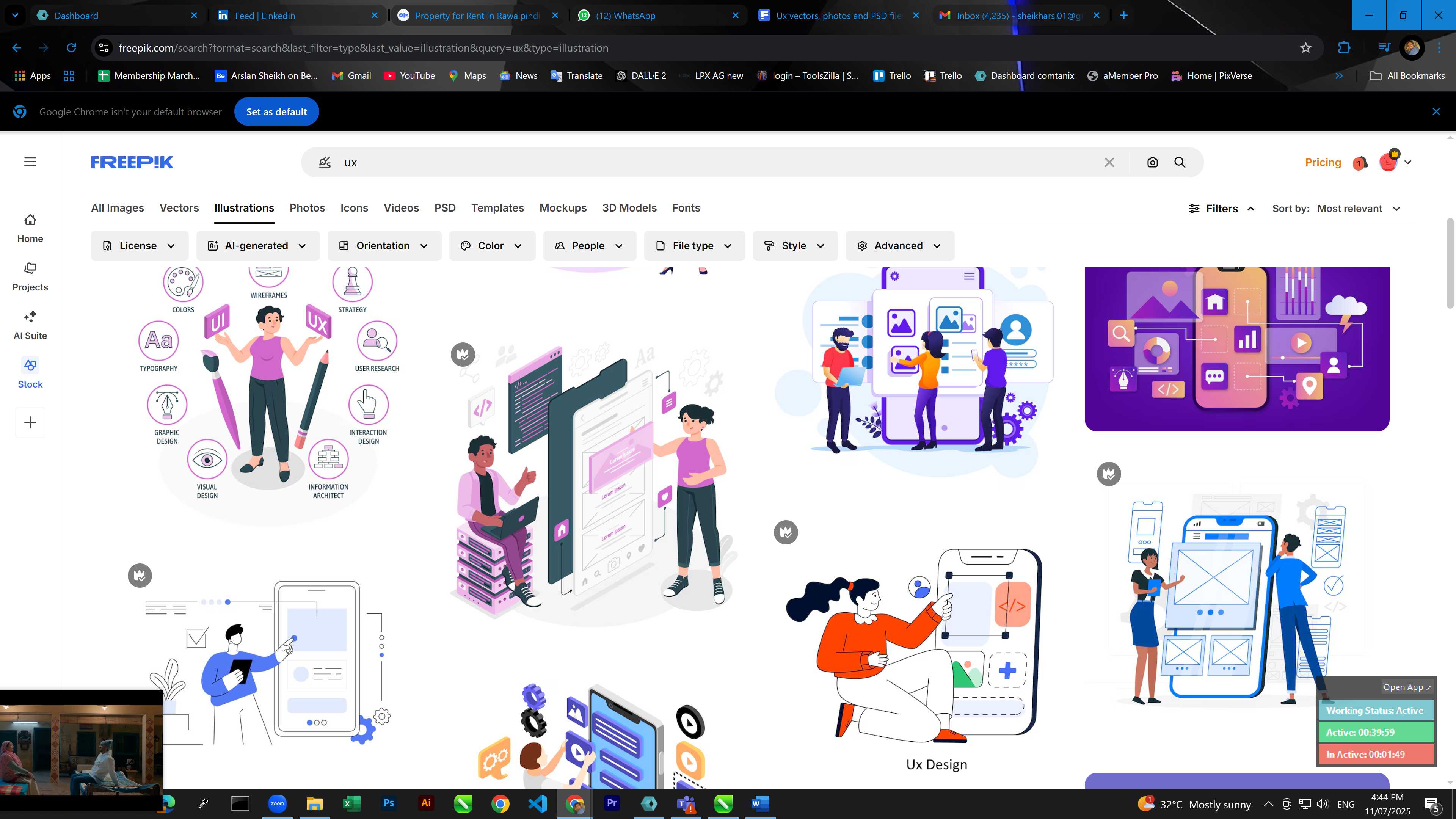Switch to the WhatsApp browser tab
Screen dimensions: 1456x819
click(659, 15)
